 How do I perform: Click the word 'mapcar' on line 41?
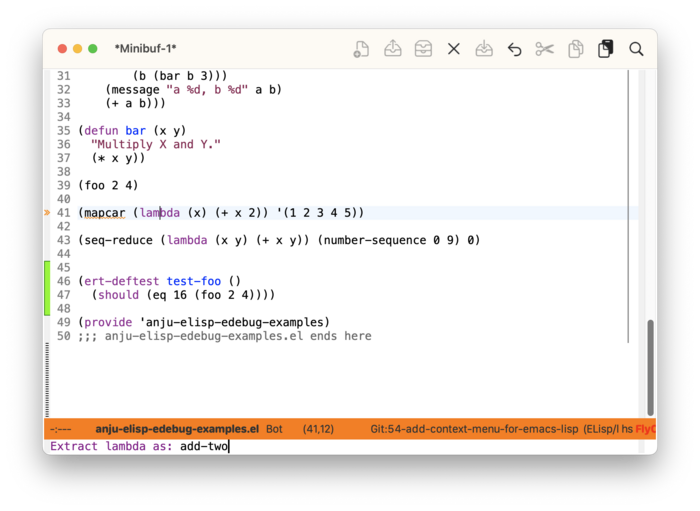(105, 213)
